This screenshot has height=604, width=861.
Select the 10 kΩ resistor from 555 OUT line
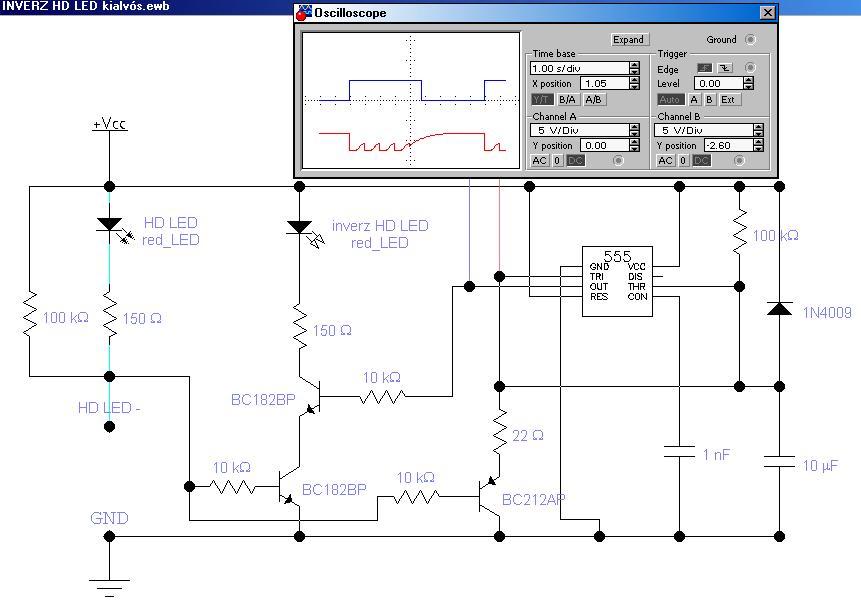coord(383,396)
